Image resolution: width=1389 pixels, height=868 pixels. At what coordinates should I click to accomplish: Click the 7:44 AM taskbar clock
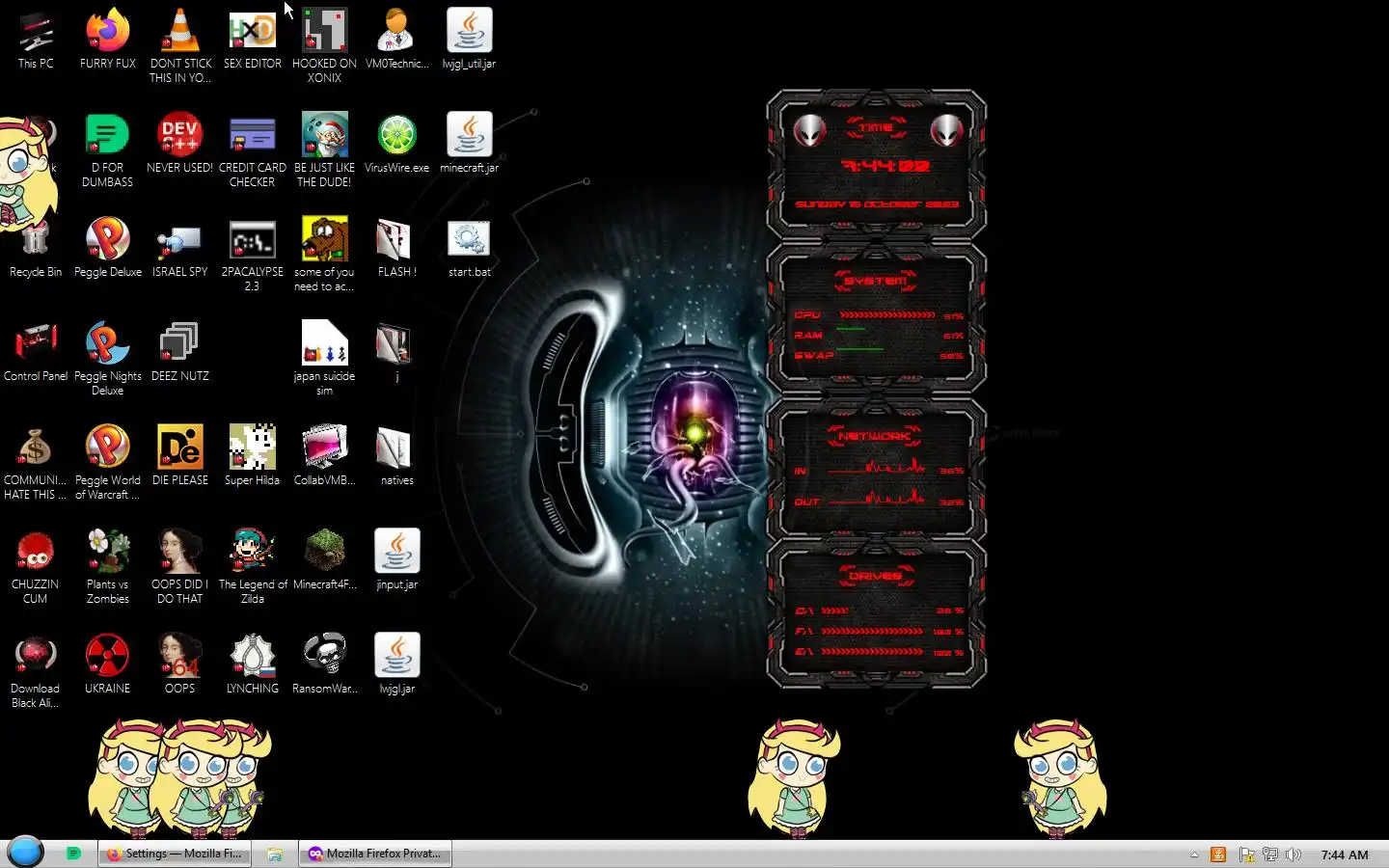click(1345, 854)
